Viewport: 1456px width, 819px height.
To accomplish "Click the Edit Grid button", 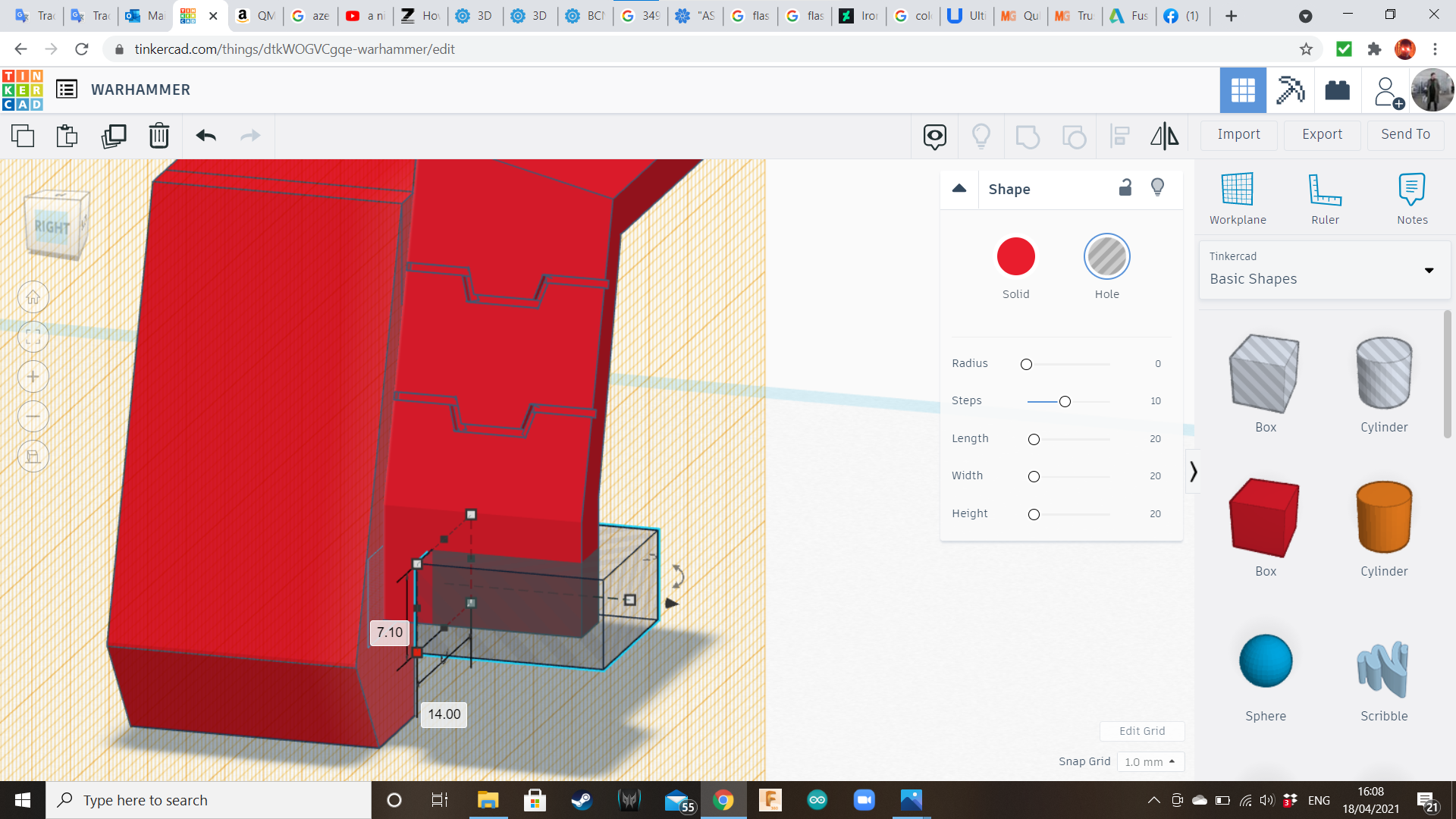I will (x=1141, y=731).
